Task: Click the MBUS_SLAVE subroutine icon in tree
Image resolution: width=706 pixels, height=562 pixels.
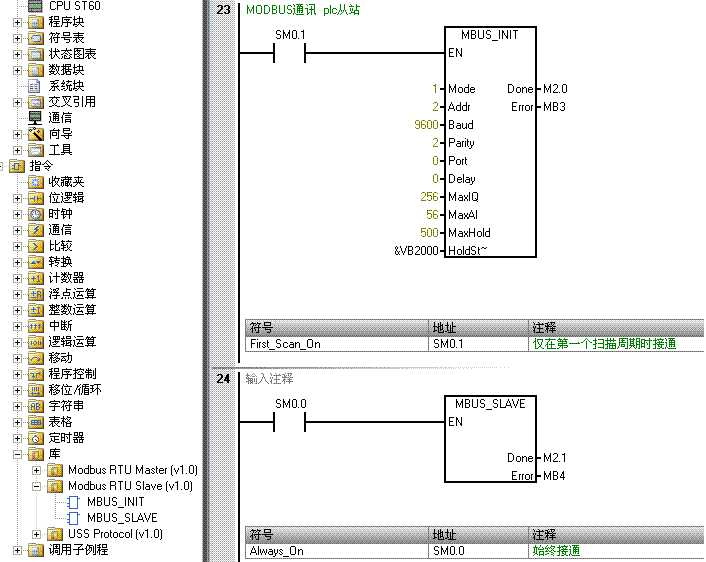Action: pos(73,518)
